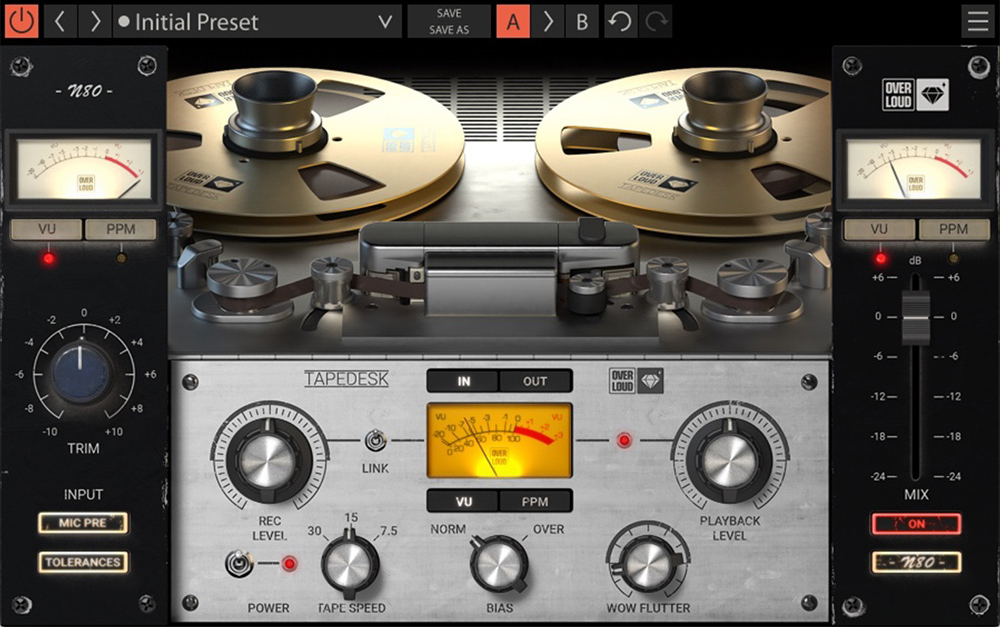The width and height of the screenshot is (1000, 627).
Task: Click the TAPEDESK title label
Action: 346,379
